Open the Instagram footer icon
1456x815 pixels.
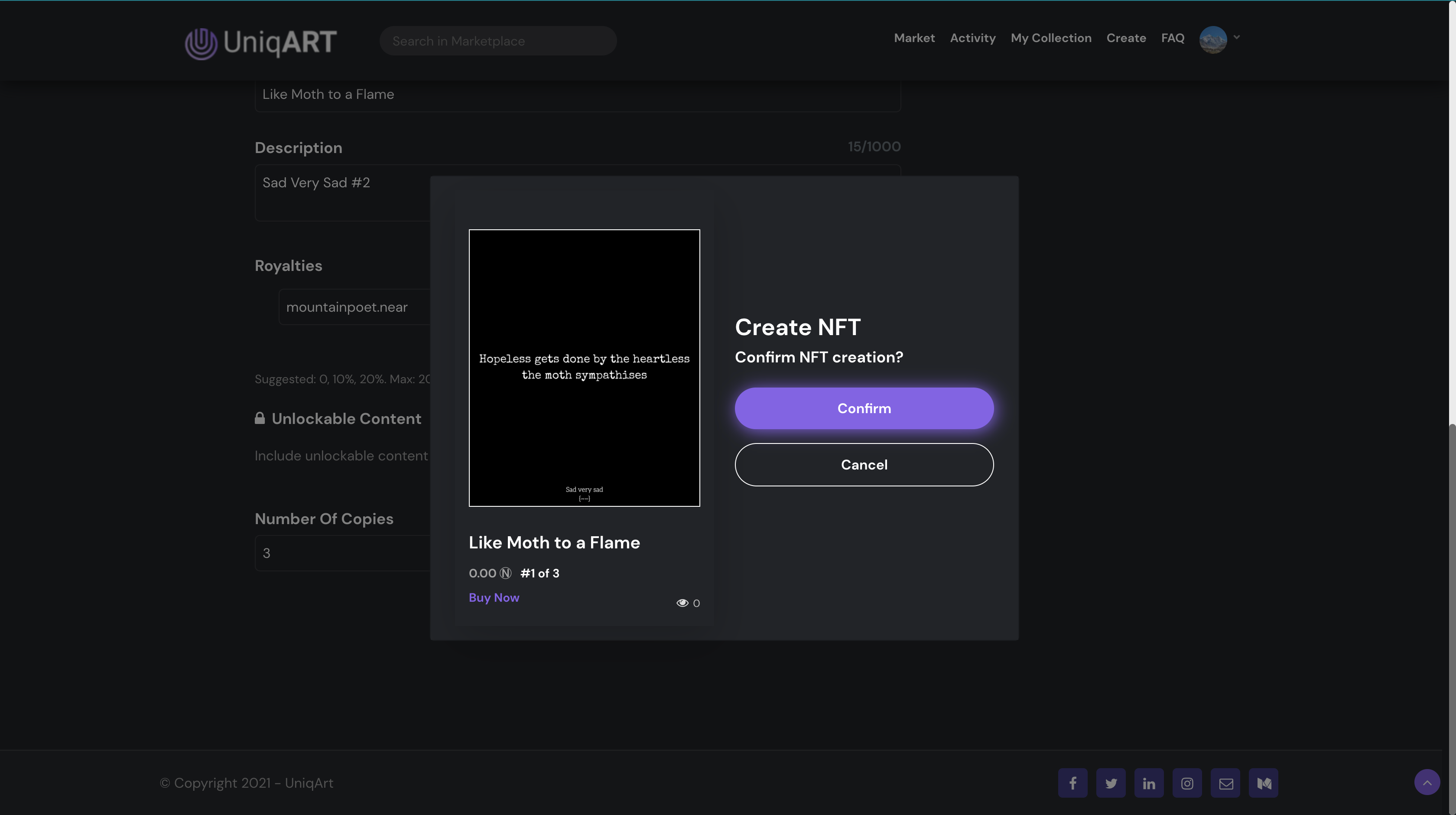pos(1187,783)
